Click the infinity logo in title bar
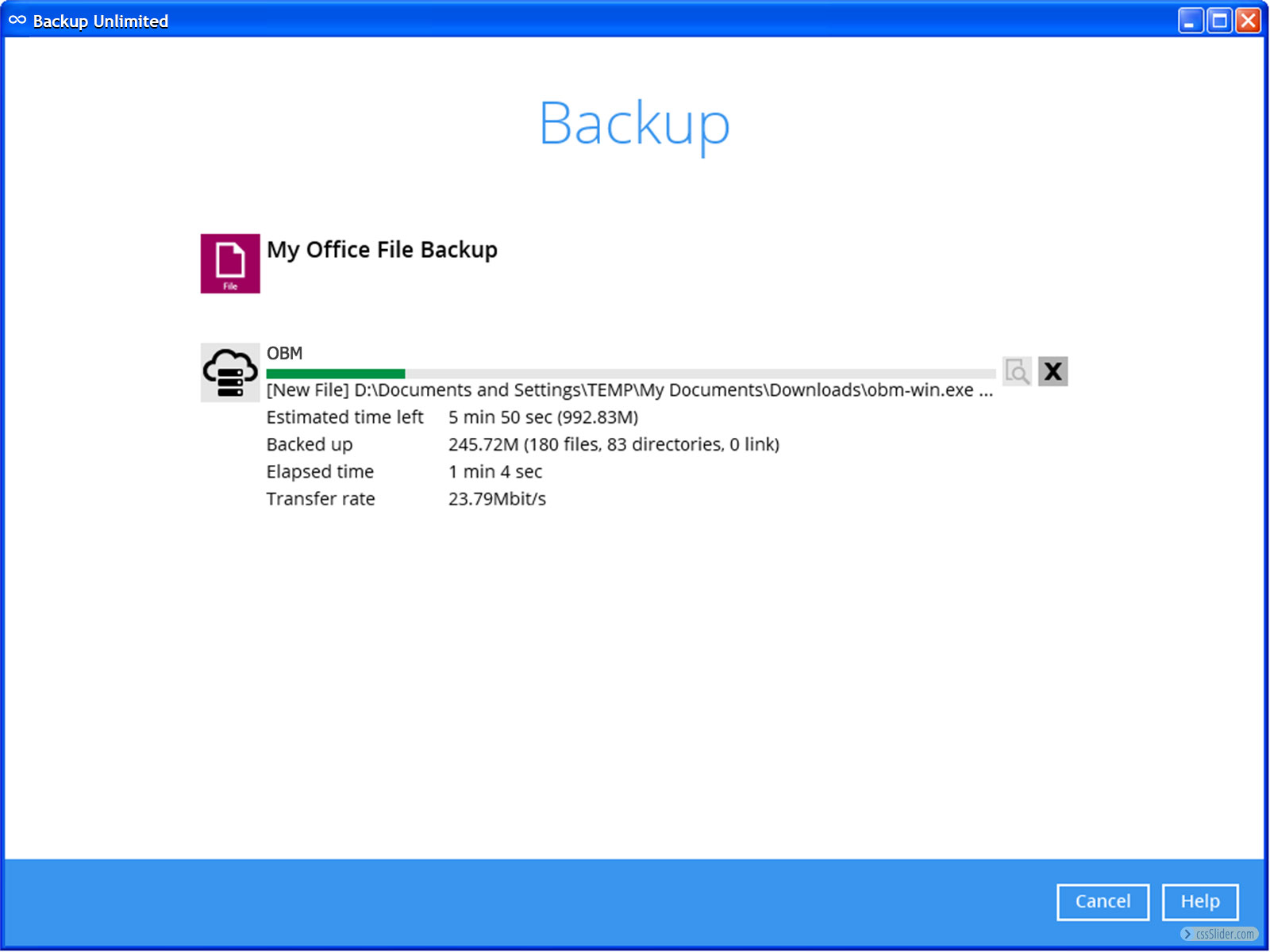1270x952 pixels. tap(17, 21)
